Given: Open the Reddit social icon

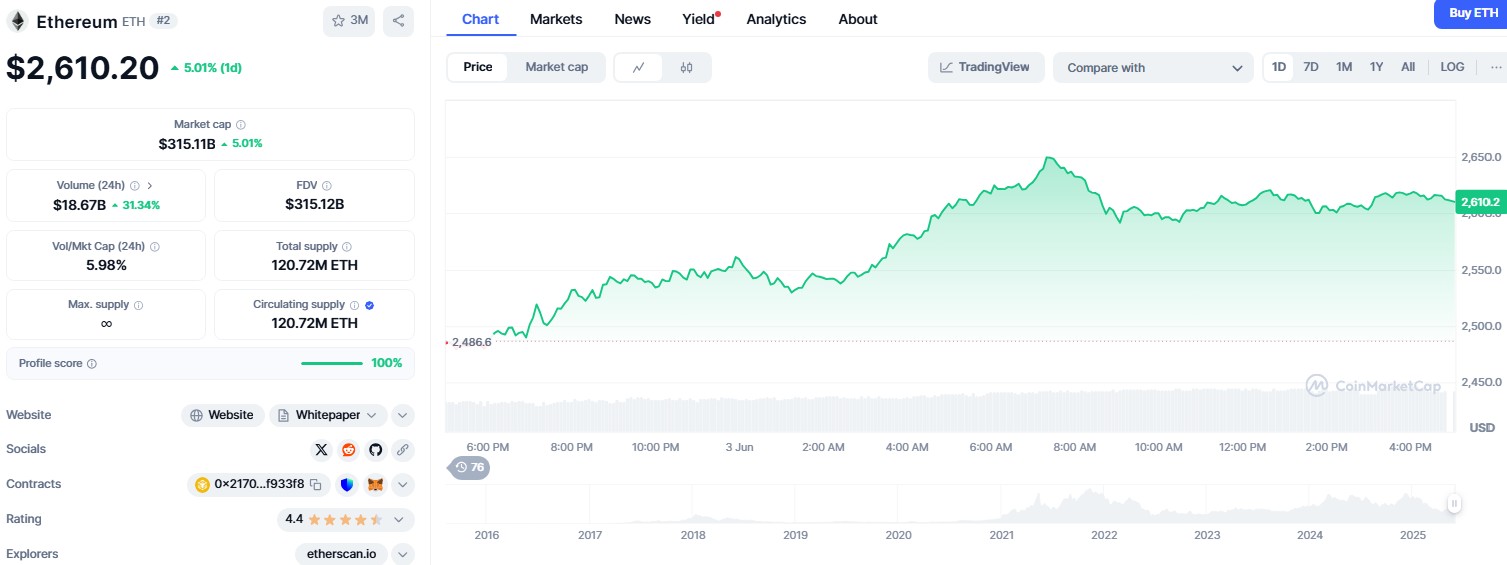Looking at the screenshot, I should pyautogui.click(x=348, y=449).
